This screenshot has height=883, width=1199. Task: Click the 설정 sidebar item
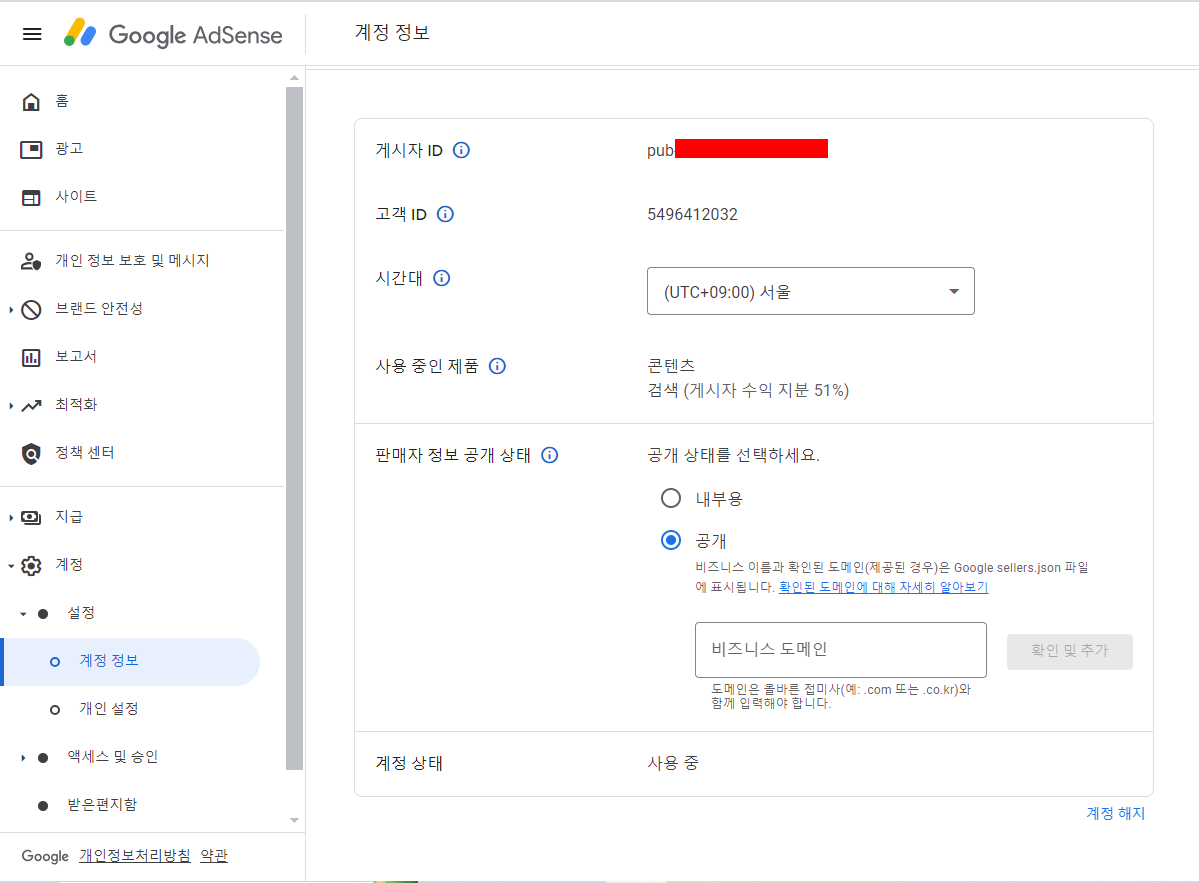coord(81,613)
